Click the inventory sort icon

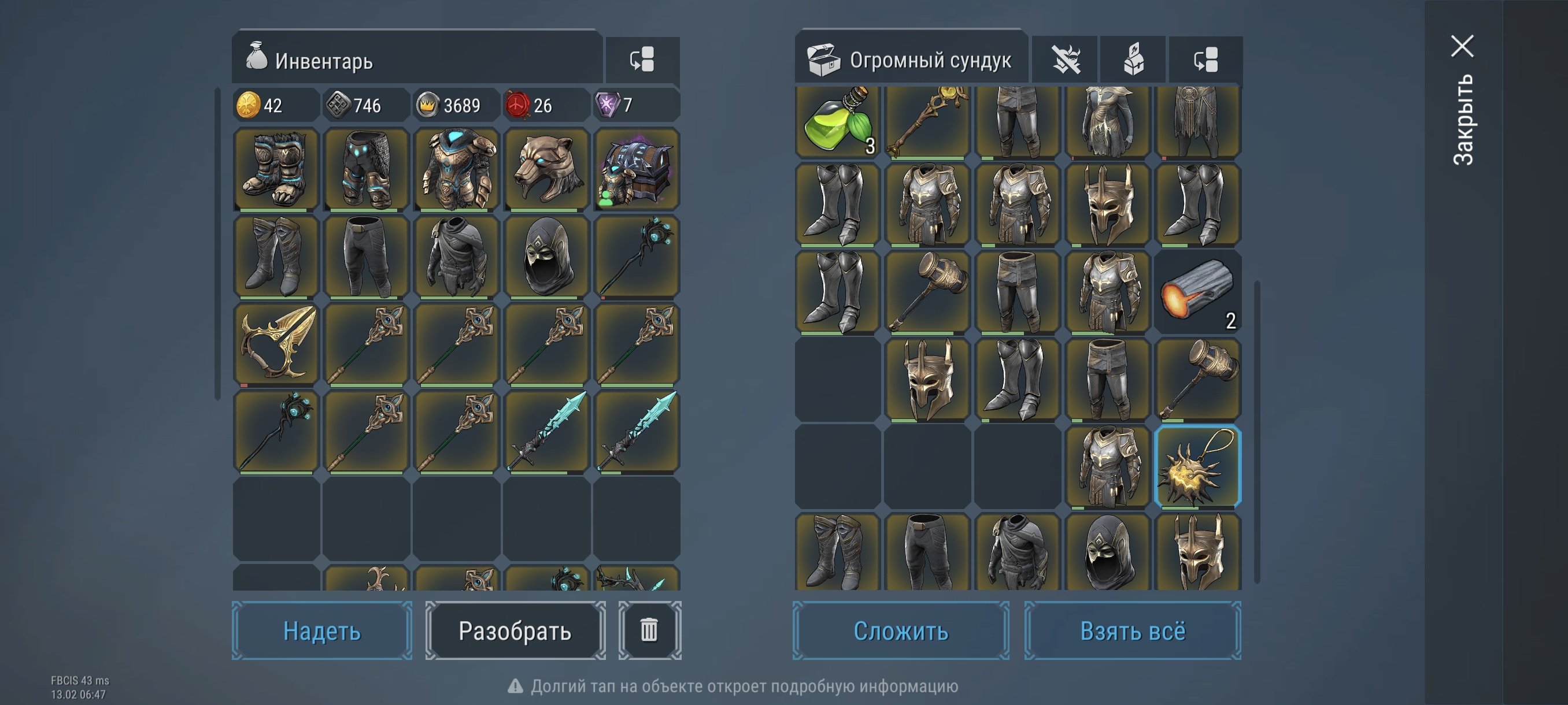tap(642, 60)
